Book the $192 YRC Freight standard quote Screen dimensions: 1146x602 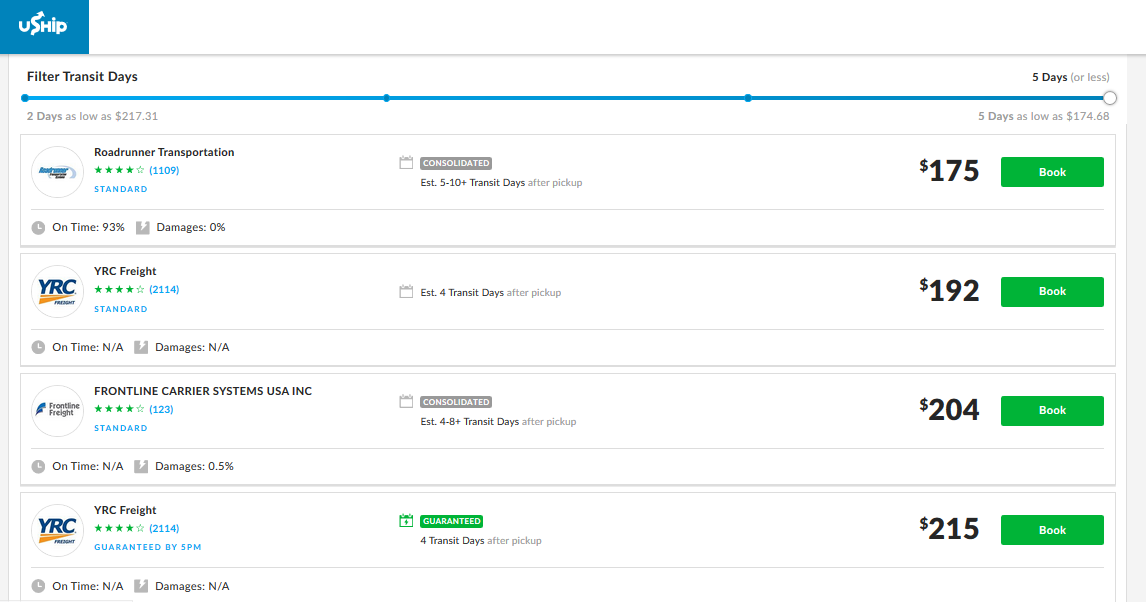(x=1051, y=292)
